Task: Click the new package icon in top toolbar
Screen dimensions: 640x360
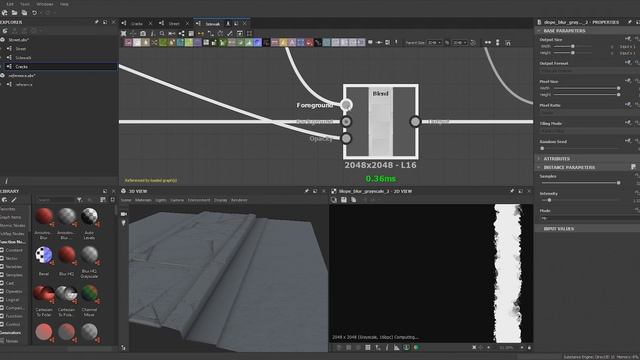Action: (4, 13)
